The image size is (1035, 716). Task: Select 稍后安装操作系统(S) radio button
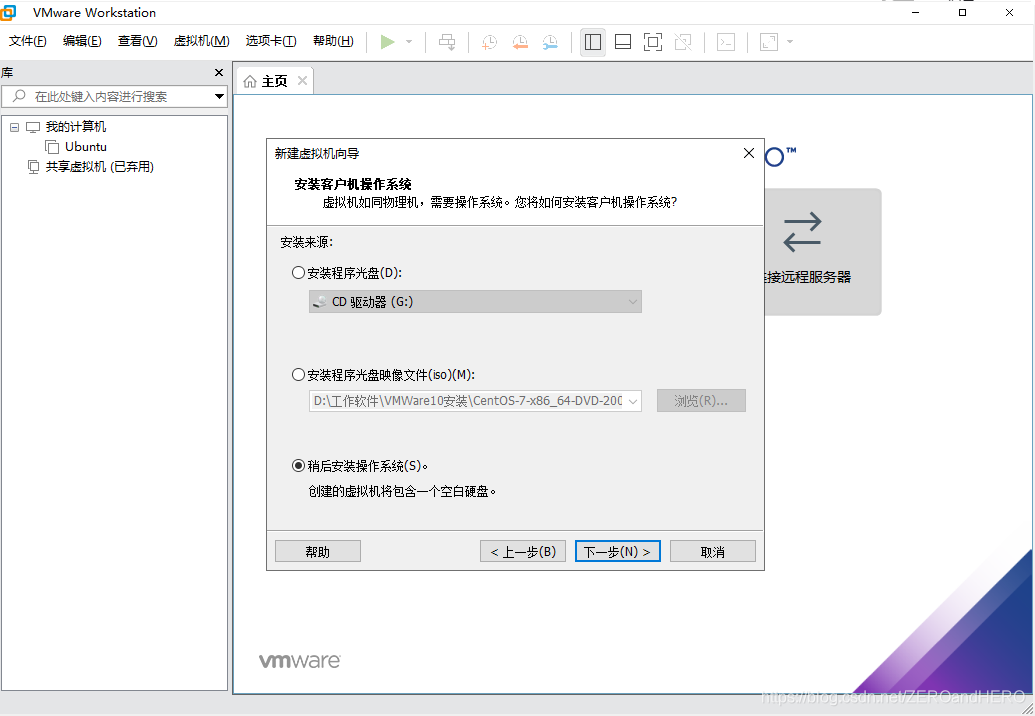coord(298,466)
